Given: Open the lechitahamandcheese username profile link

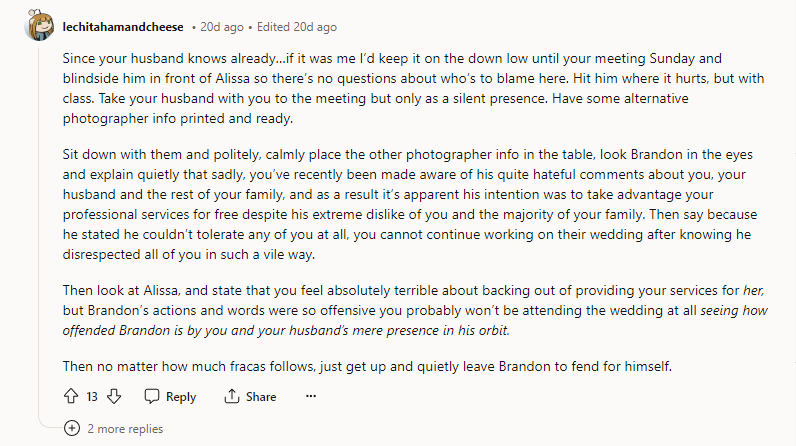Looking at the screenshot, I should [x=123, y=27].
